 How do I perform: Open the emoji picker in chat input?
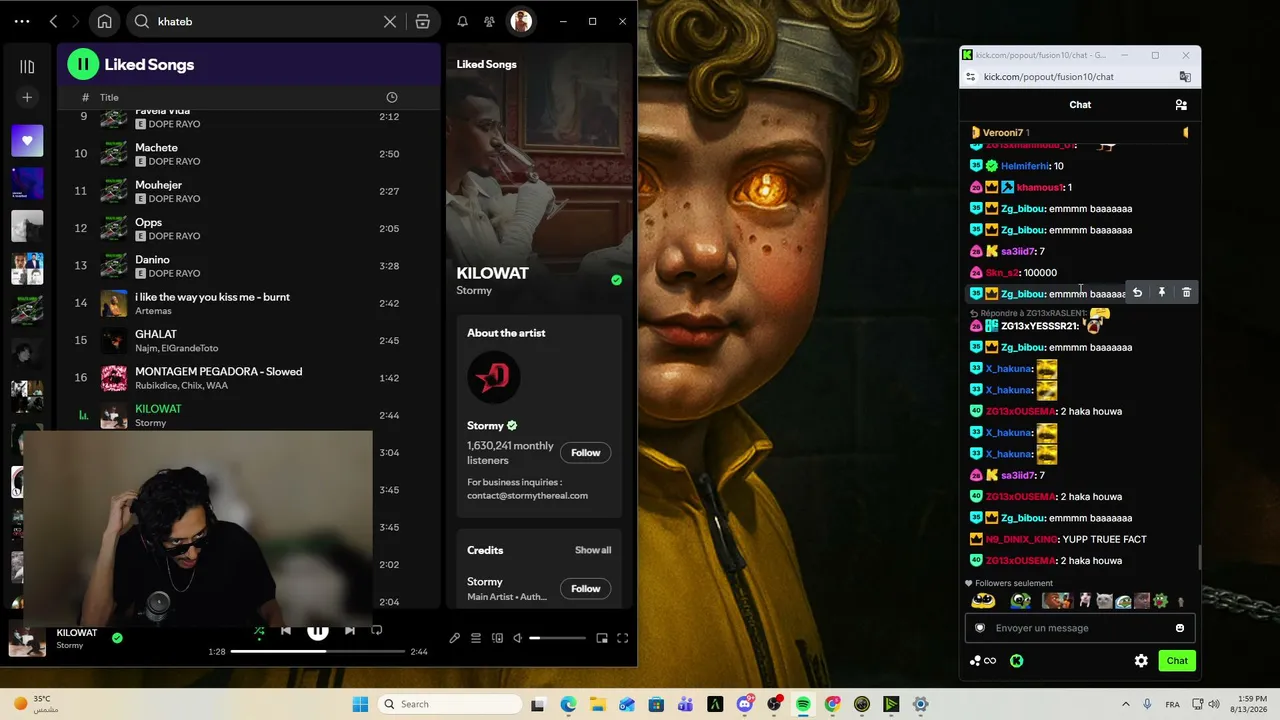[x=1180, y=628]
